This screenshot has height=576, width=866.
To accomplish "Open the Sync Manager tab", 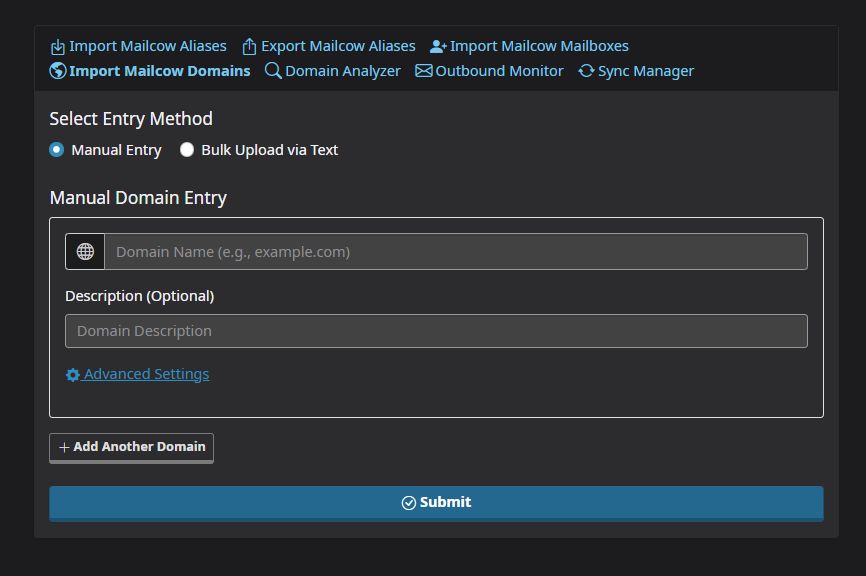I will 645,71.
